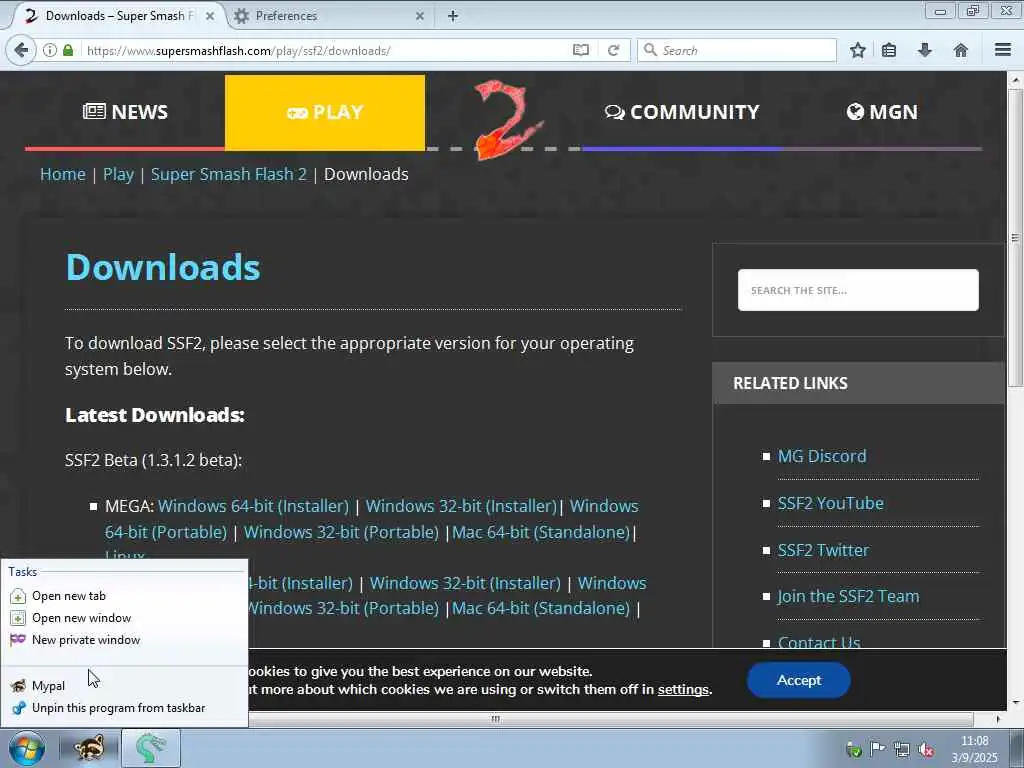Click the horizontal scrollbar thumb
This screenshot has width=1024, height=768.
(x=496, y=719)
